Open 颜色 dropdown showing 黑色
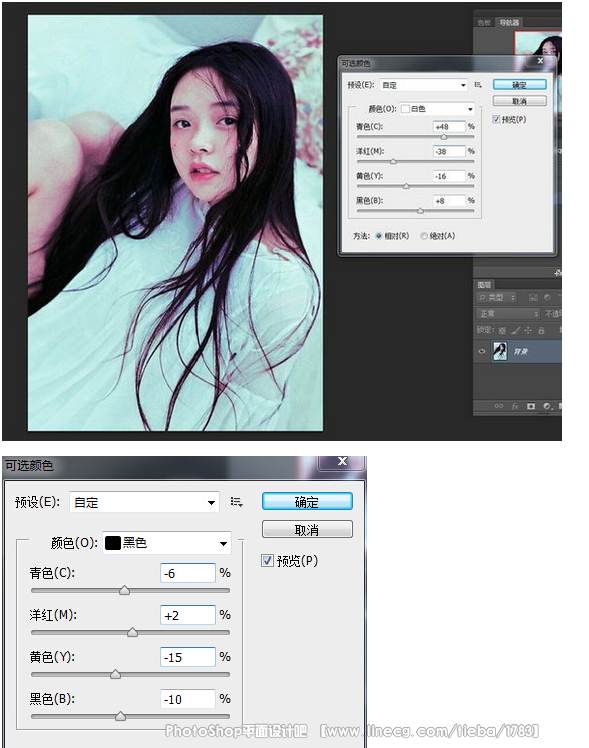This screenshot has height=748, width=589. pyautogui.click(x=167, y=543)
